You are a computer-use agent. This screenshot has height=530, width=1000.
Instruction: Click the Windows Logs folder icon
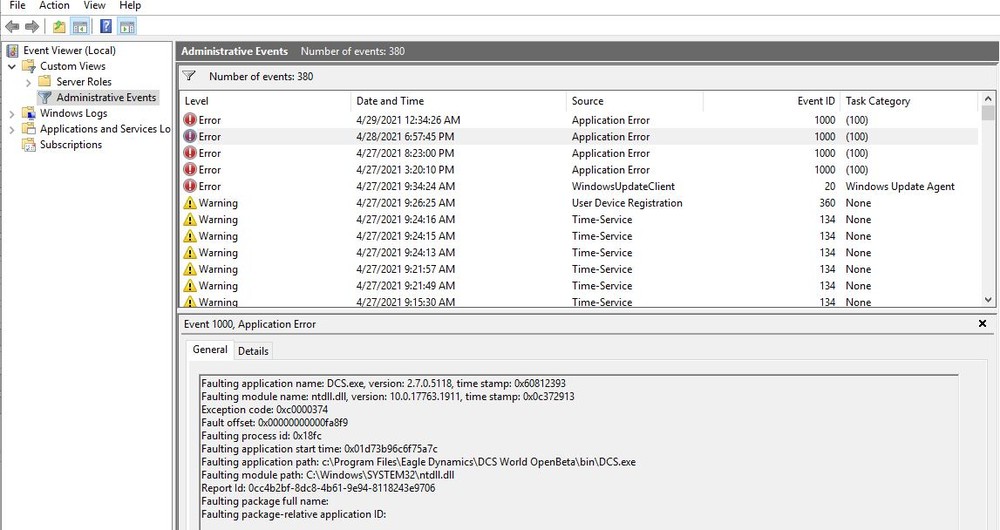[x=29, y=113]
